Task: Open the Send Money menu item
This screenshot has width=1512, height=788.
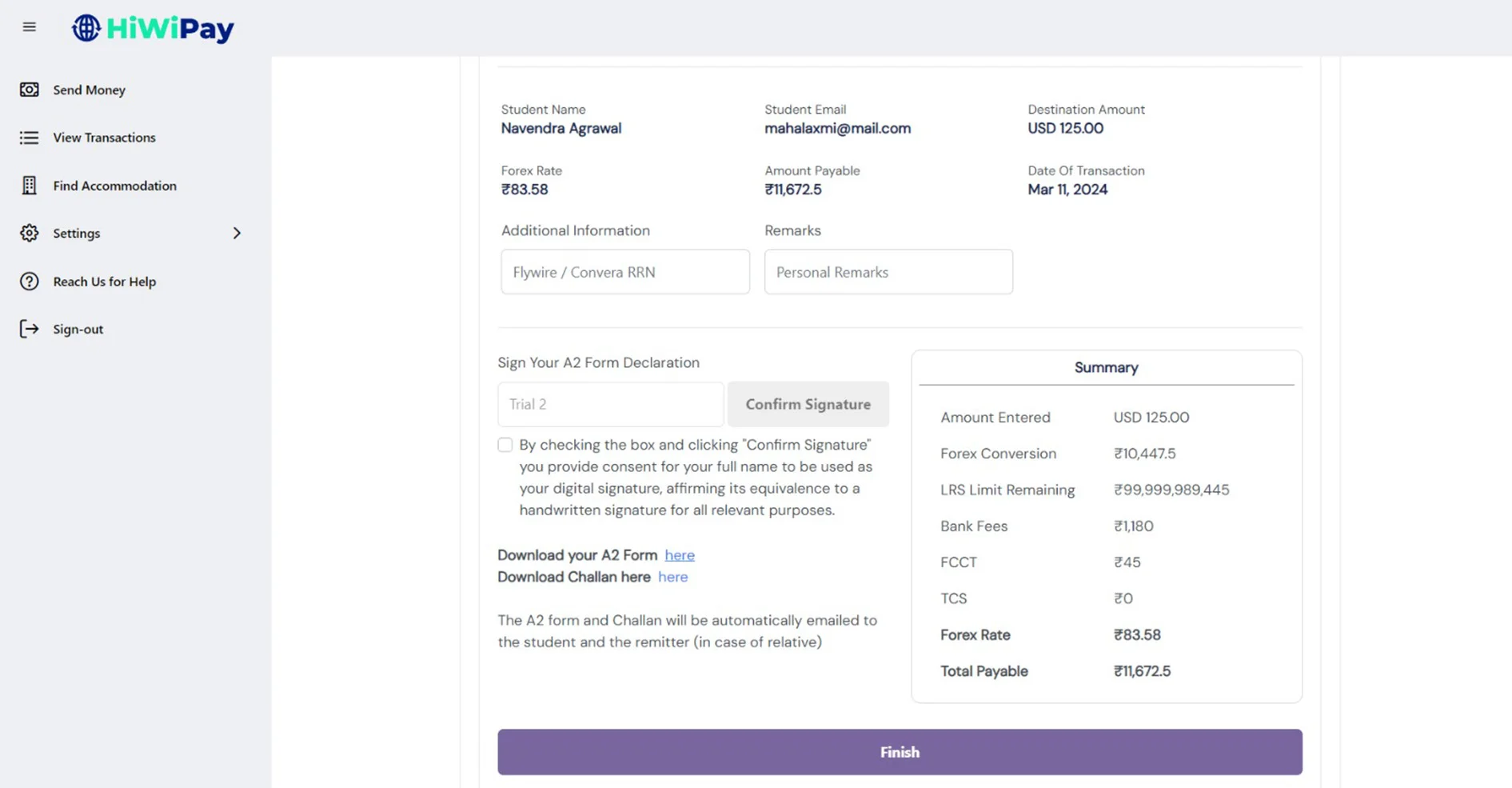Action: (90, 90)
